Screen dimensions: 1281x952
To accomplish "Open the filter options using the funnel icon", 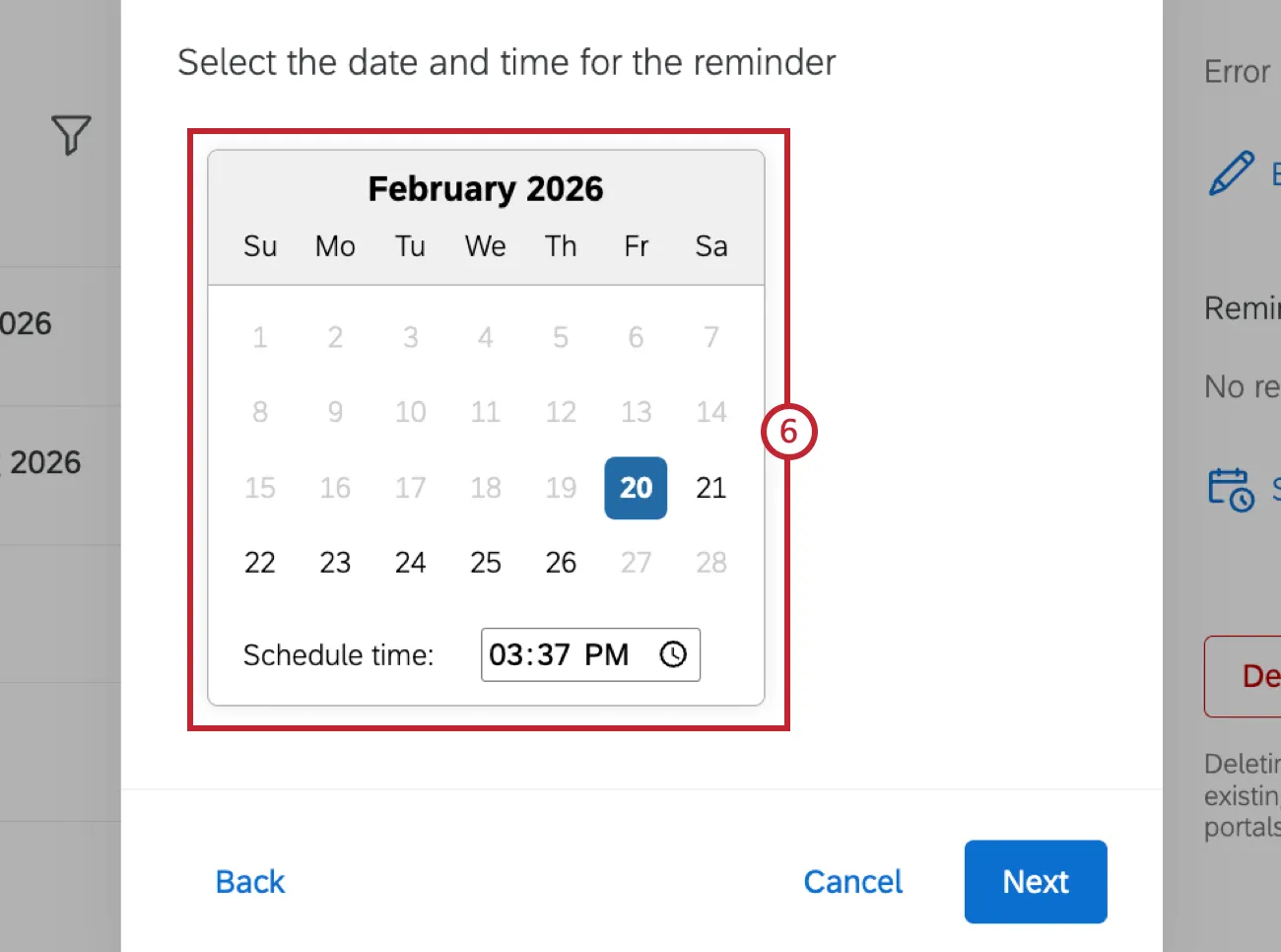I will tap(70, 135).
